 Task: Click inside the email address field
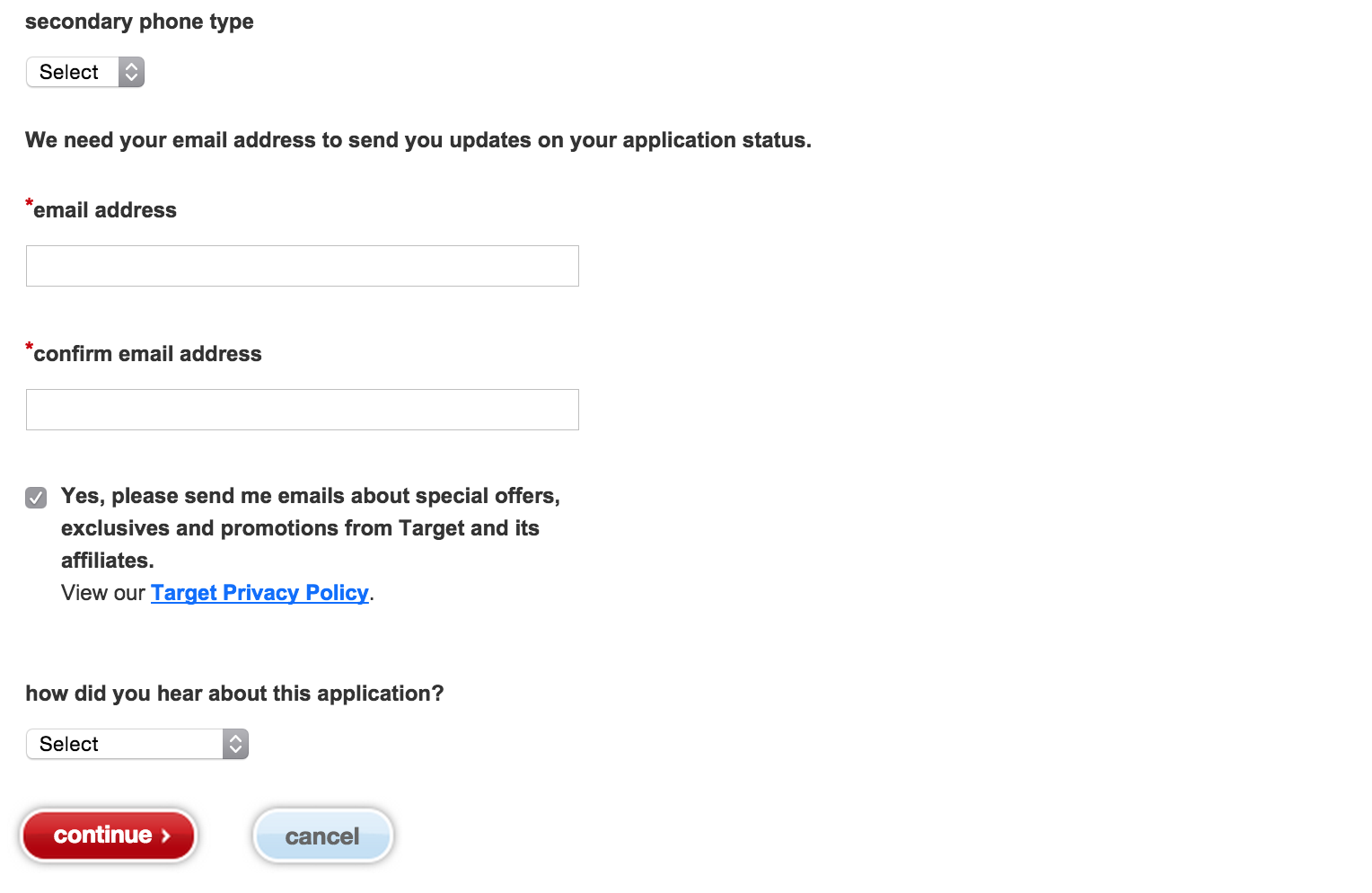(x=302, y=266)
